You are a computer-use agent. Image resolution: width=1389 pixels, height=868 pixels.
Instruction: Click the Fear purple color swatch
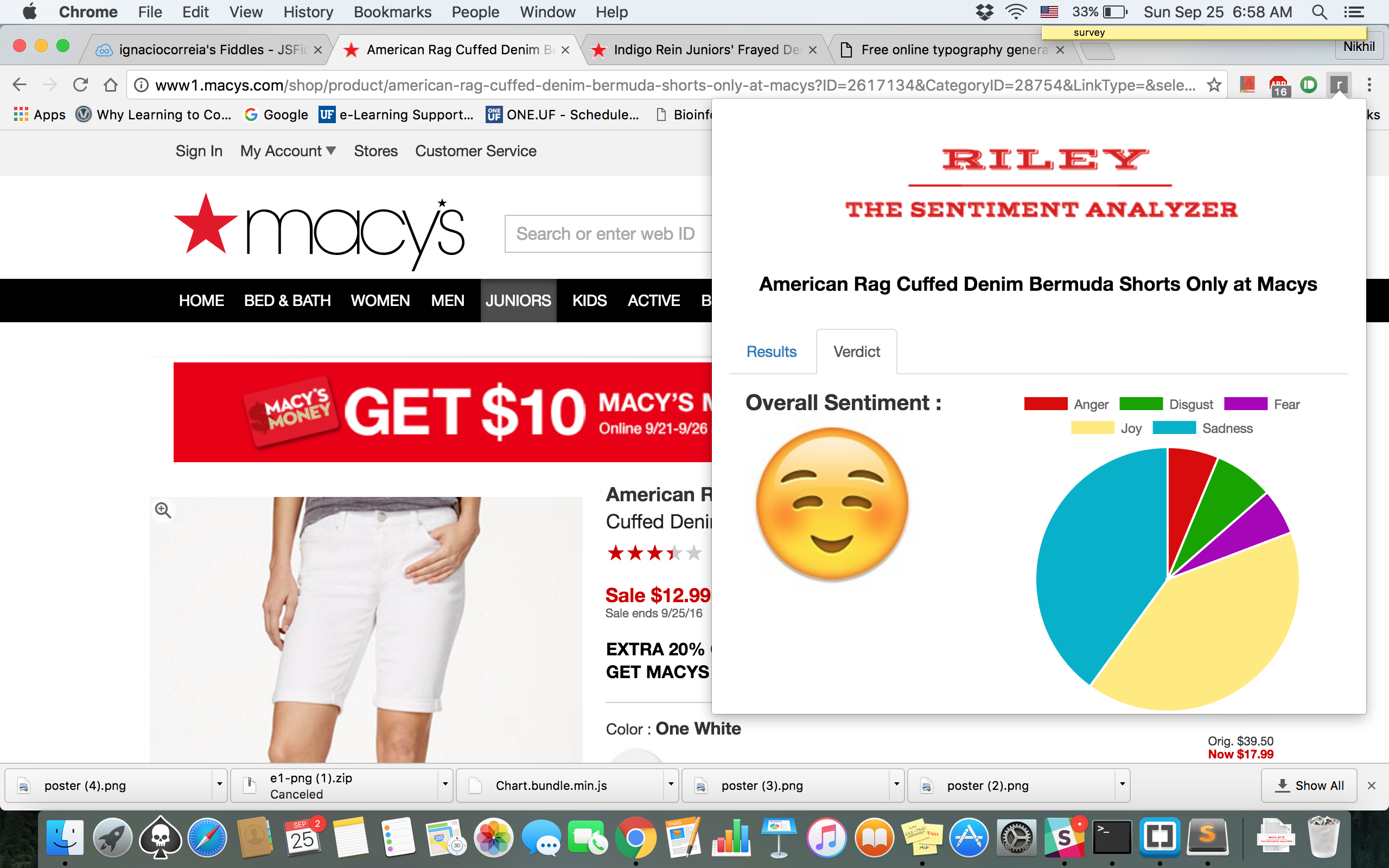1245,404
